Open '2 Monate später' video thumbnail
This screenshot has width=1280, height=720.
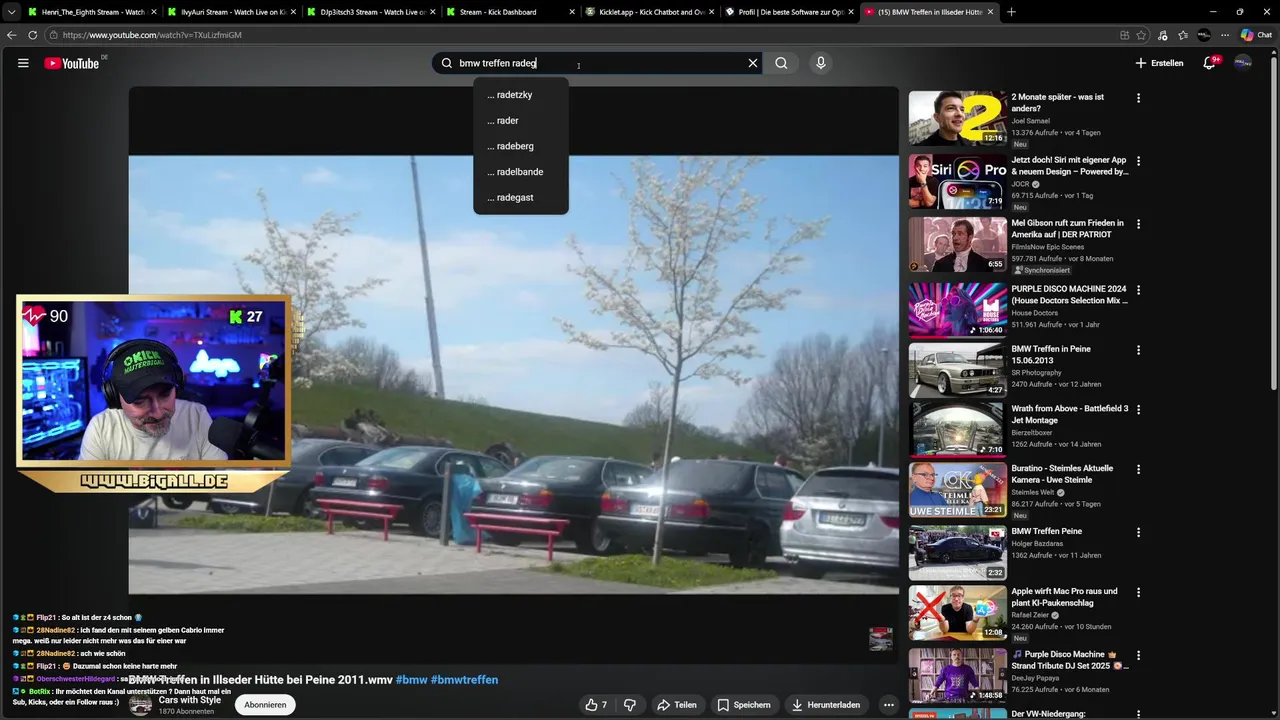pyautogui.click(x=957, y=118)
